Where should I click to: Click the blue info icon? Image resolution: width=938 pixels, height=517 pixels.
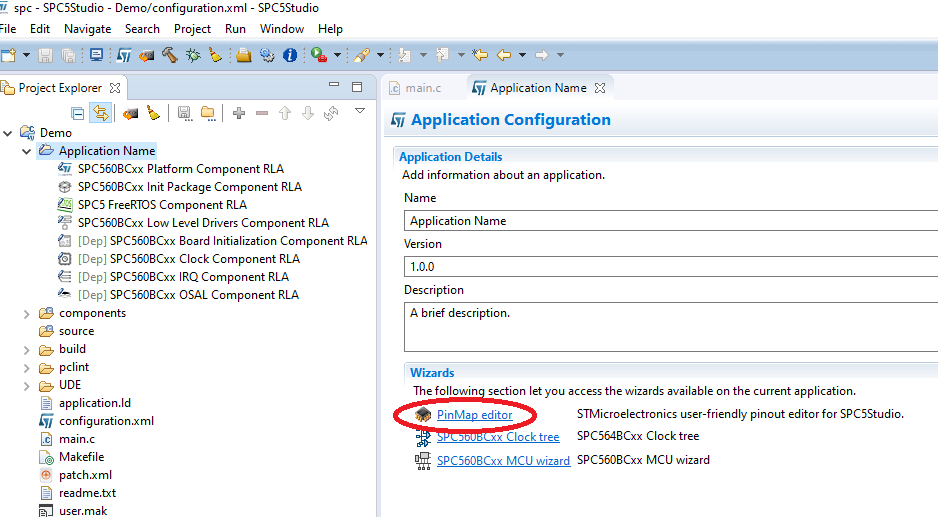(x=290, y=55)
